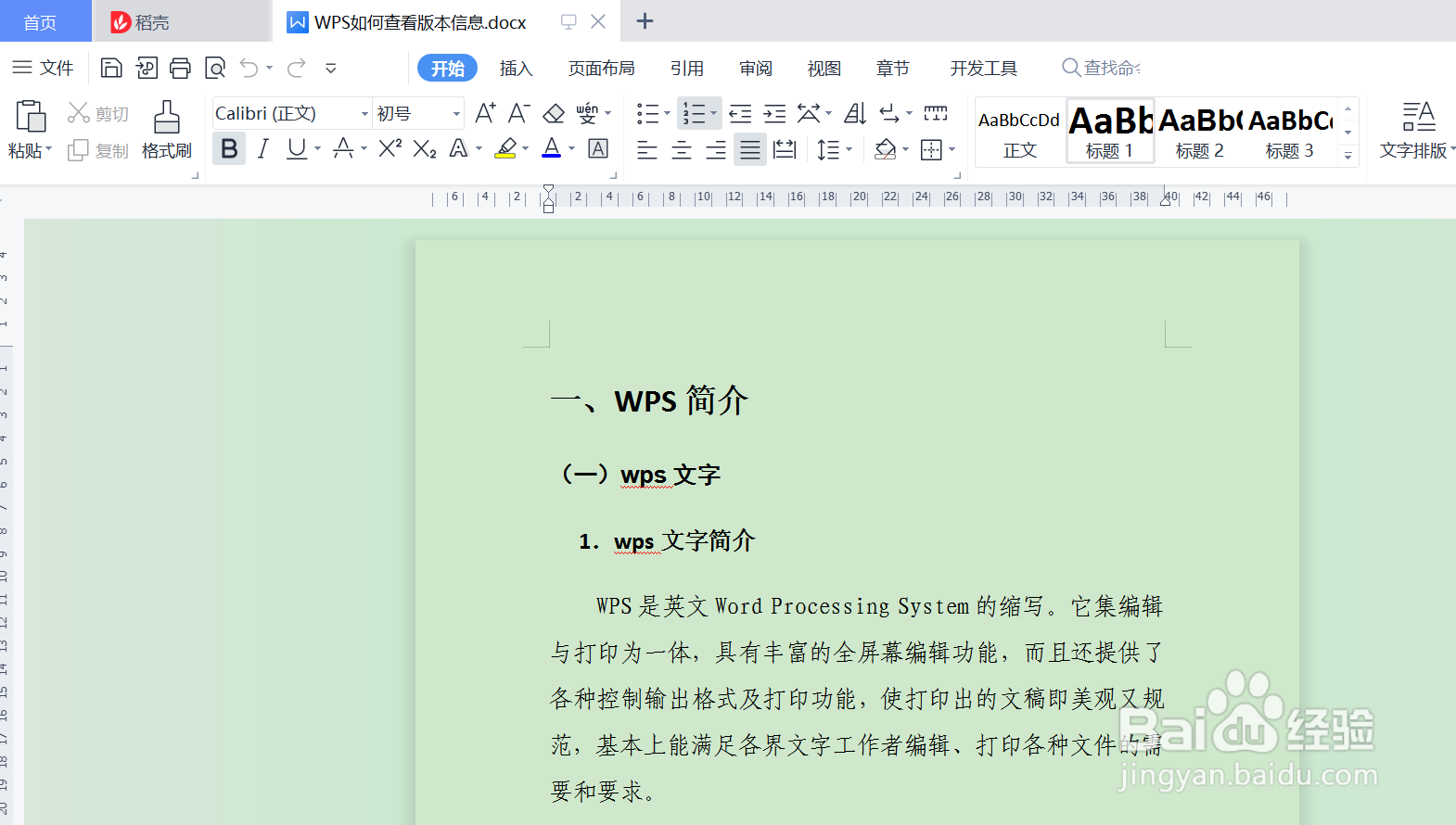
Task: Decrease paragraph indent
Action: pos(740,113)
